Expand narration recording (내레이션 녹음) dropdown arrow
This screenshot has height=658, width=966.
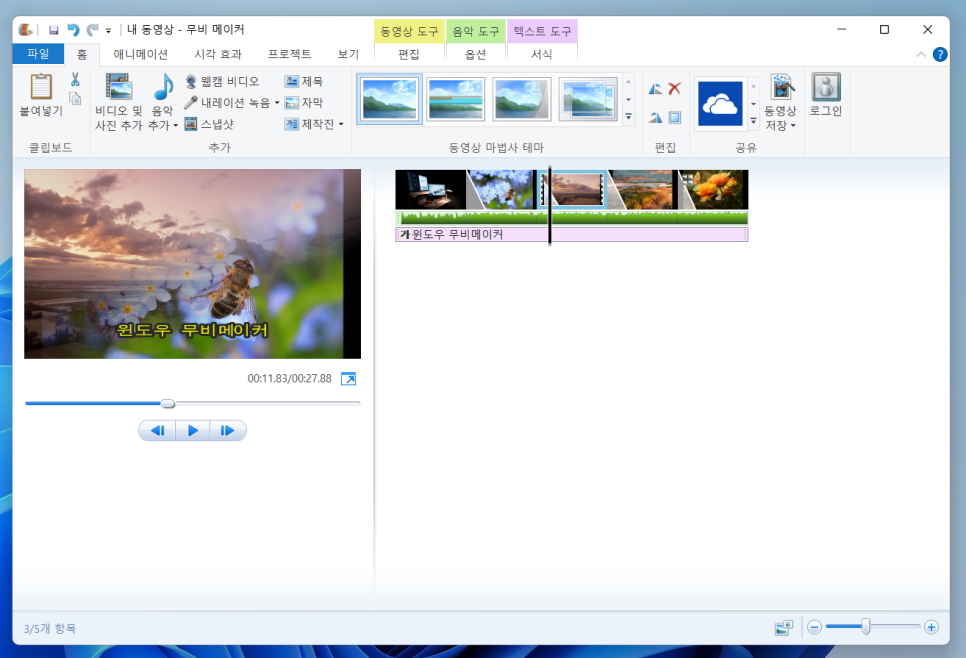[x=277, y=103]
